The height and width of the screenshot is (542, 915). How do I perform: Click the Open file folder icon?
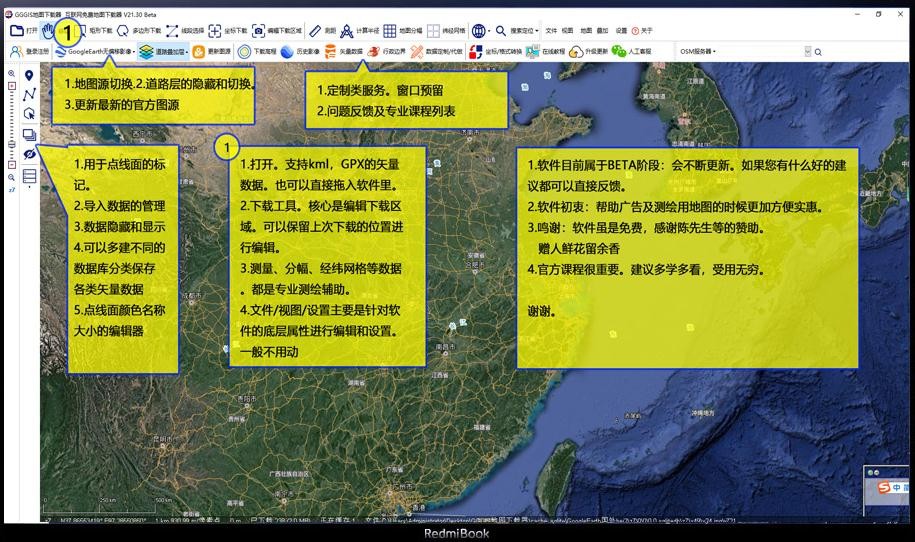[x=17, y=31]
